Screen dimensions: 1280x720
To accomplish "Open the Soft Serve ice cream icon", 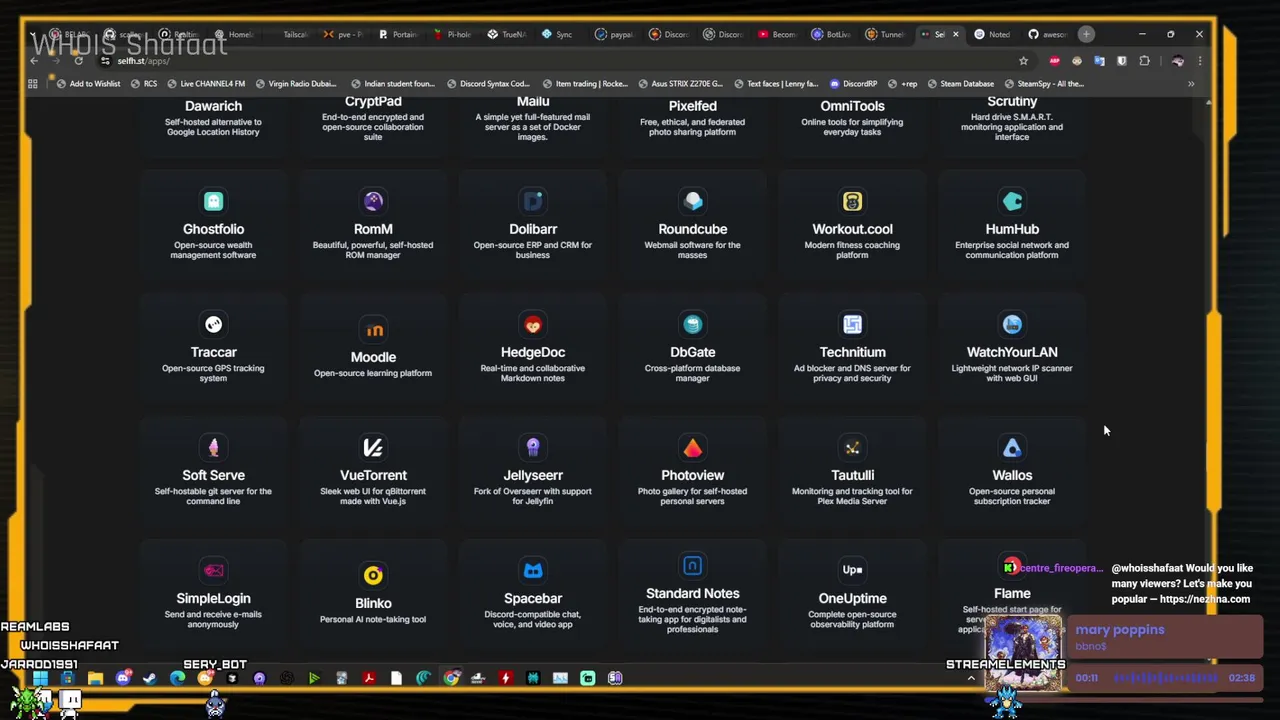I will coord(213,447).
